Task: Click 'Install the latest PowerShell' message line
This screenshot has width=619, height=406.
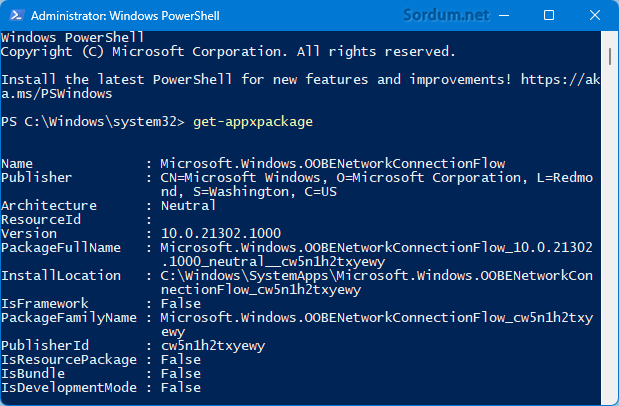Action: pyautogui.click(x=300, y=80)
